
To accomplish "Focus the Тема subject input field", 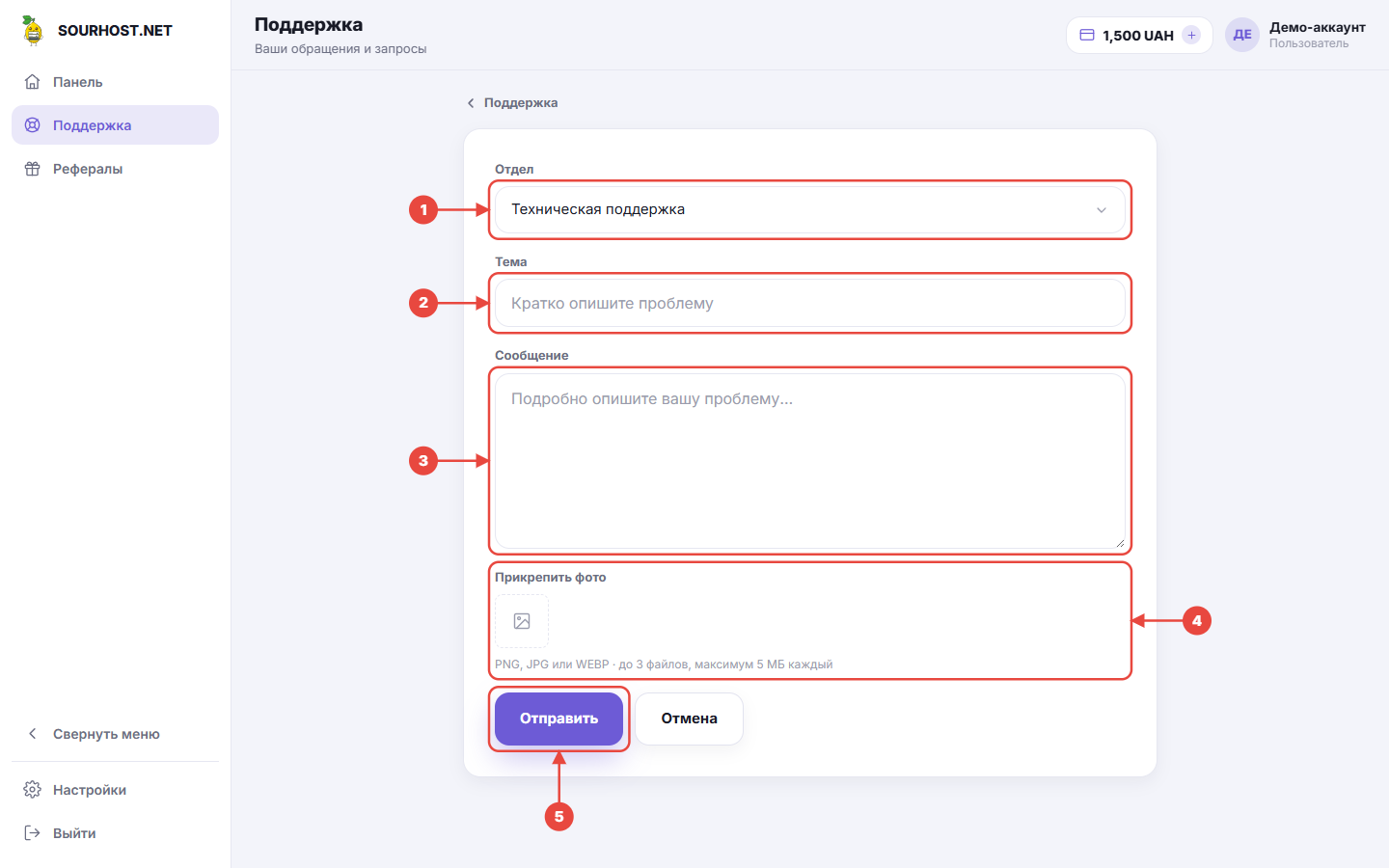I will 810,303.
